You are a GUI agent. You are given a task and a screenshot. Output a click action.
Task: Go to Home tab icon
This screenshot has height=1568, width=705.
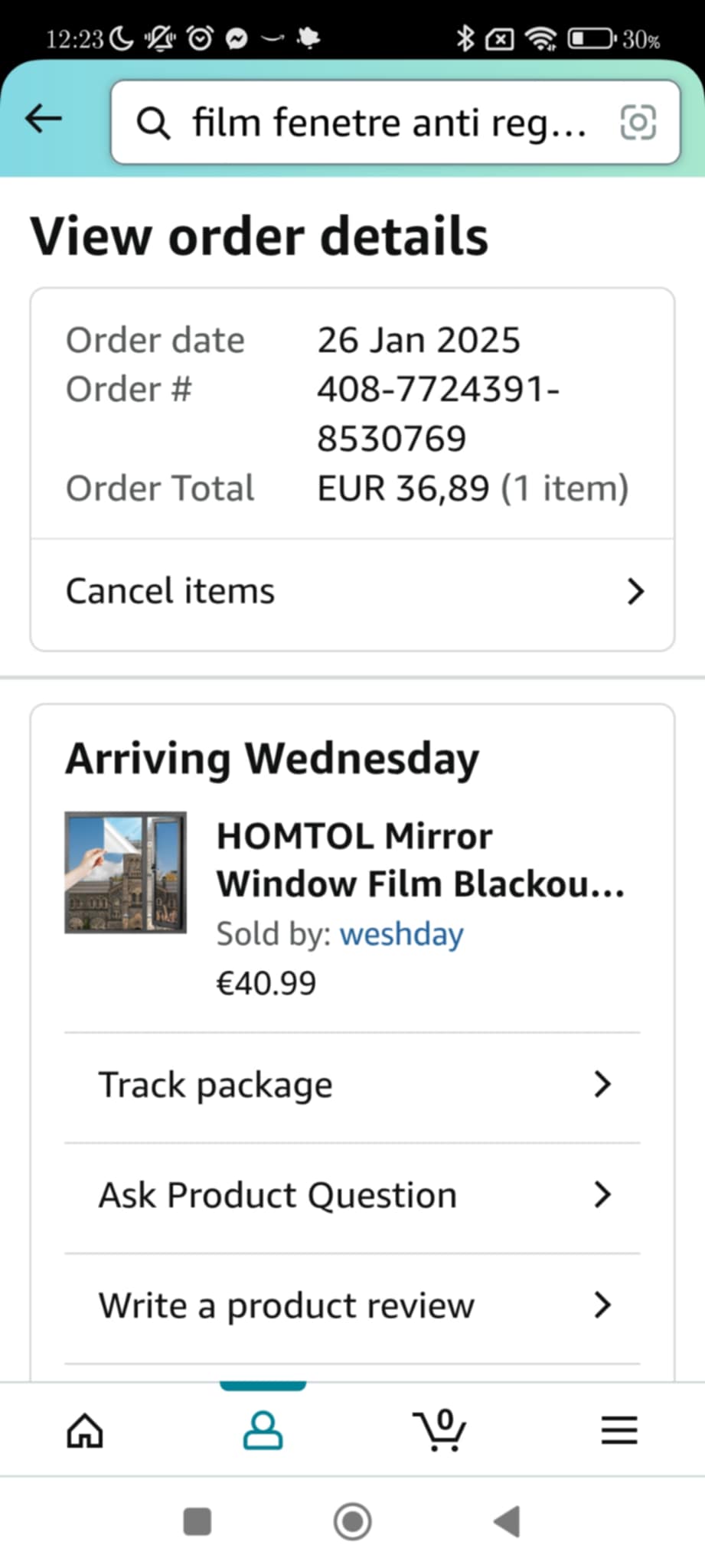[x=84, y=1429]
